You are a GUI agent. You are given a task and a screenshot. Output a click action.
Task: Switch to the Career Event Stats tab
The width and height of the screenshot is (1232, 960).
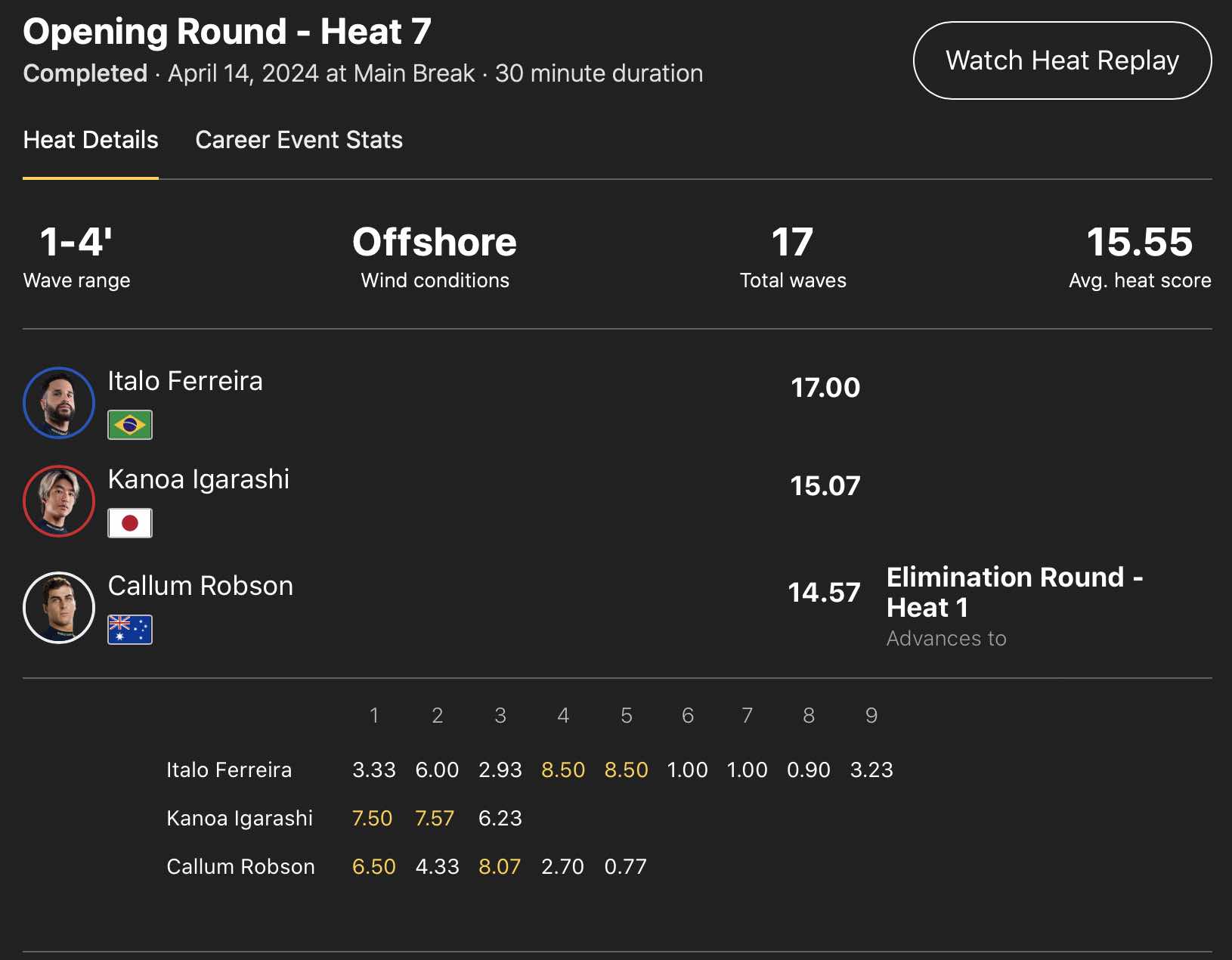[299, 140]
